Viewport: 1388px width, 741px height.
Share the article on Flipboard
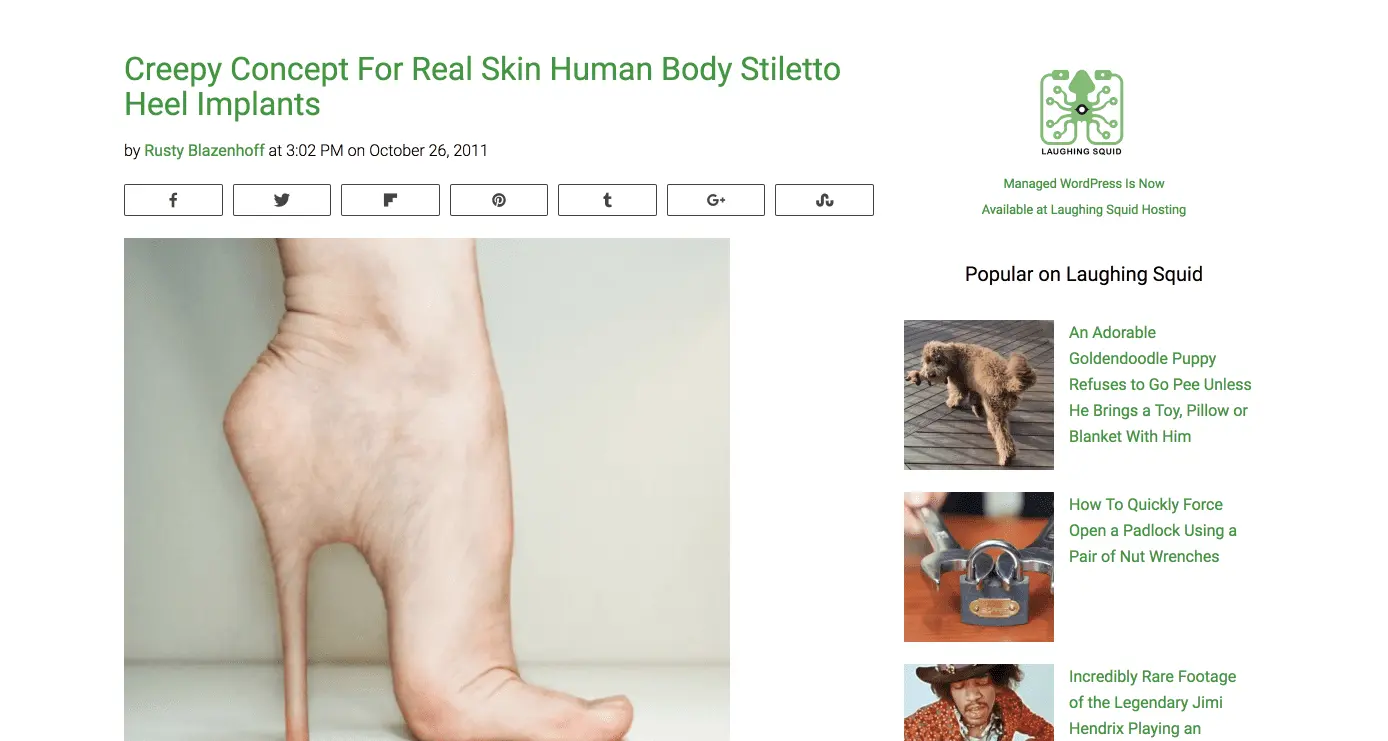point(390,200)
